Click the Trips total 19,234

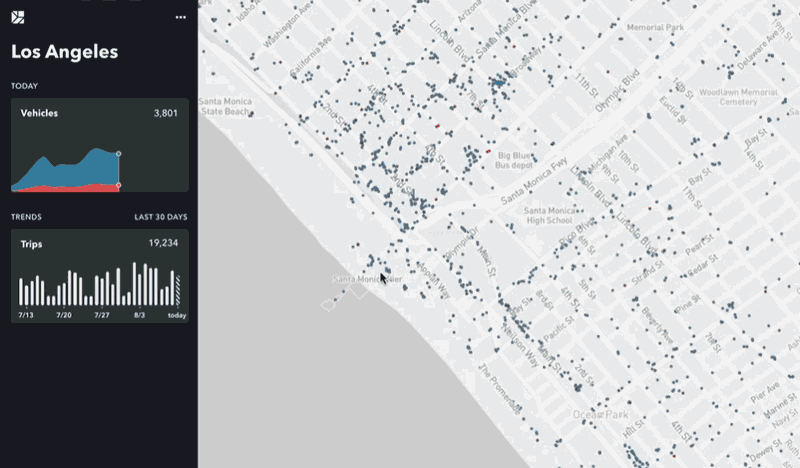pyautogui.click(x=163, y=243)
